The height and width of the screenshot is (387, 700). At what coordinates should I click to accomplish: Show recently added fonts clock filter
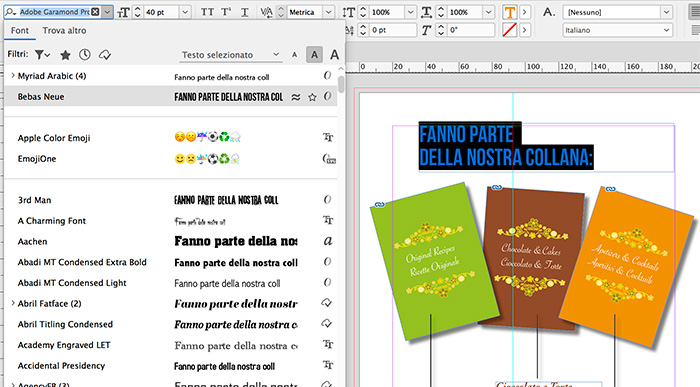(x=84, y=54)
